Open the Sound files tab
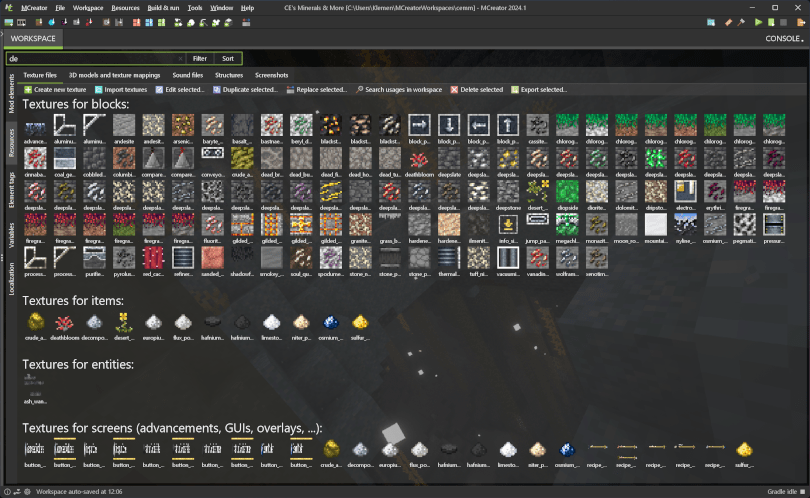810x498 pixels. tap(188, 75)
